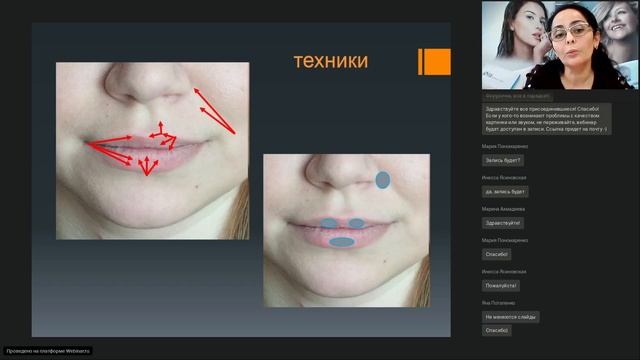Click the "да, запись будет" chat reply

(x=505, y=192)
